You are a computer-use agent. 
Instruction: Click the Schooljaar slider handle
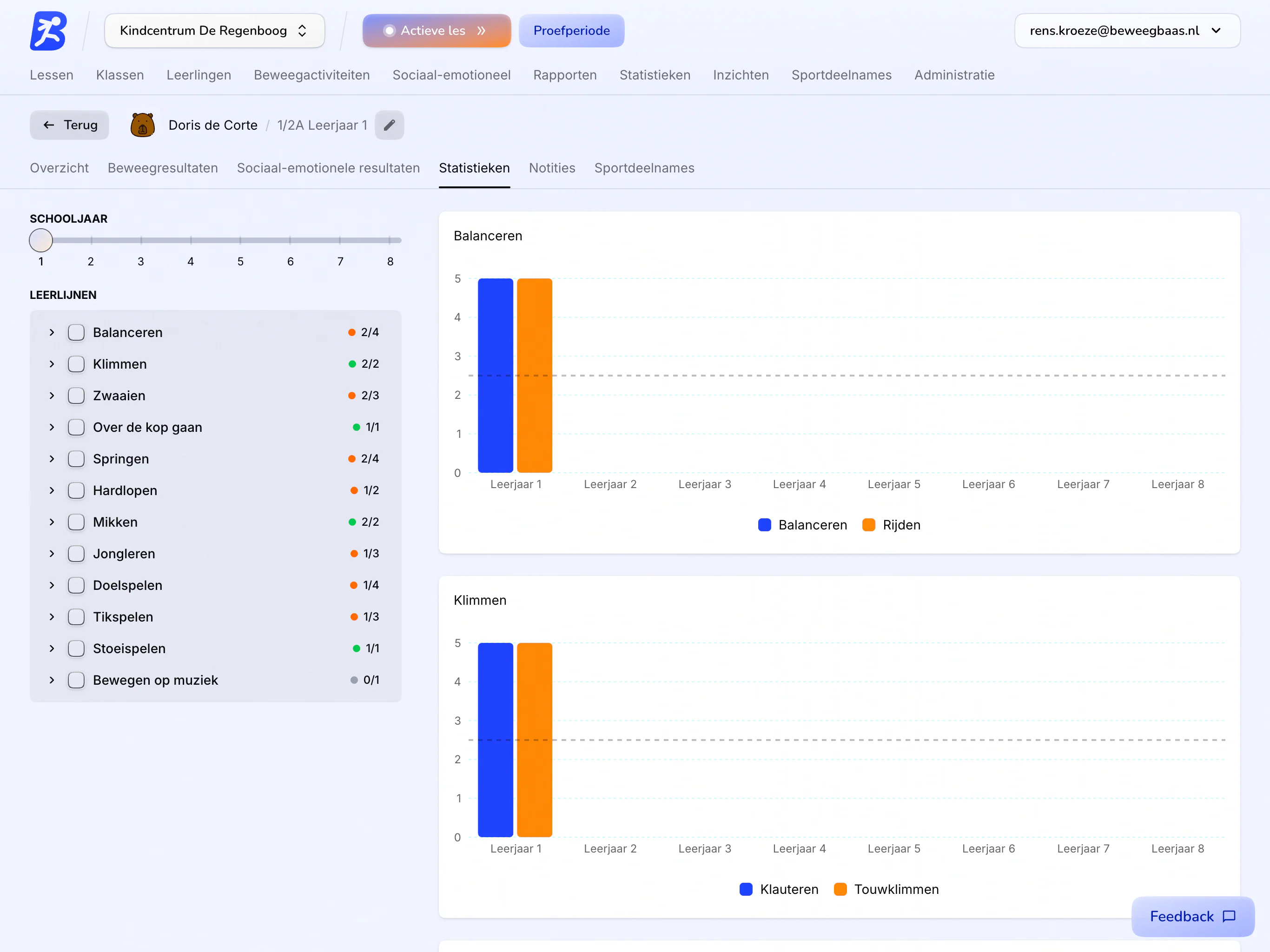point(41,240)
